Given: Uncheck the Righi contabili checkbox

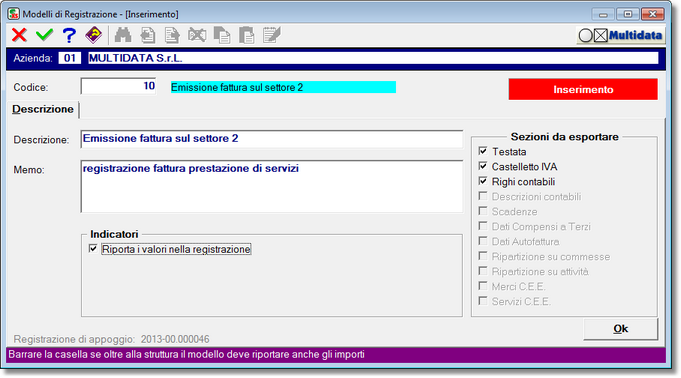Looking at the screenshot, I should tap(483, 181).
